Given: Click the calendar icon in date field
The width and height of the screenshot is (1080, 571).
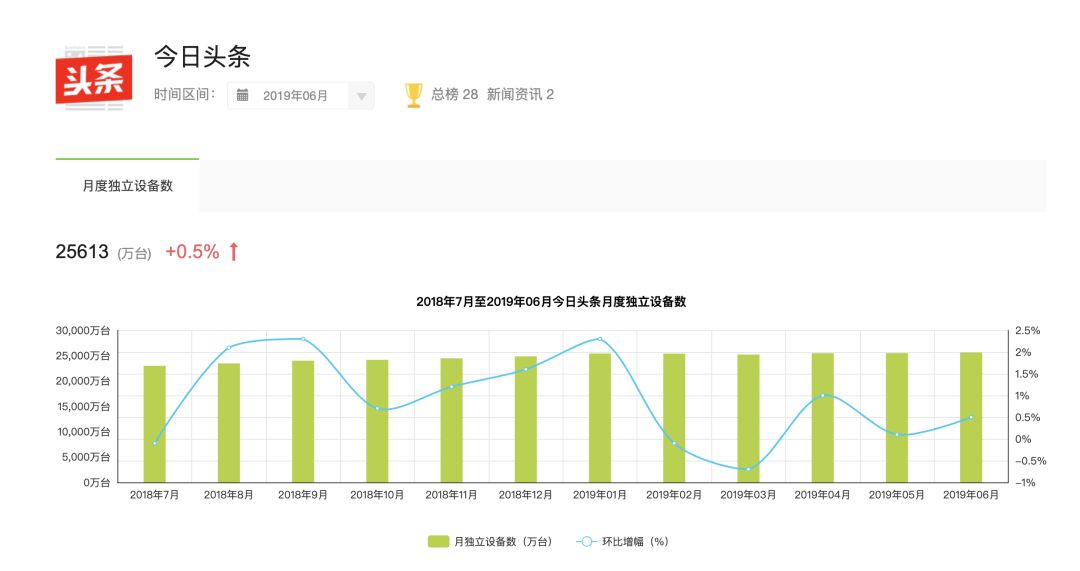Looking at the screenshot, I should coord(242,95).
